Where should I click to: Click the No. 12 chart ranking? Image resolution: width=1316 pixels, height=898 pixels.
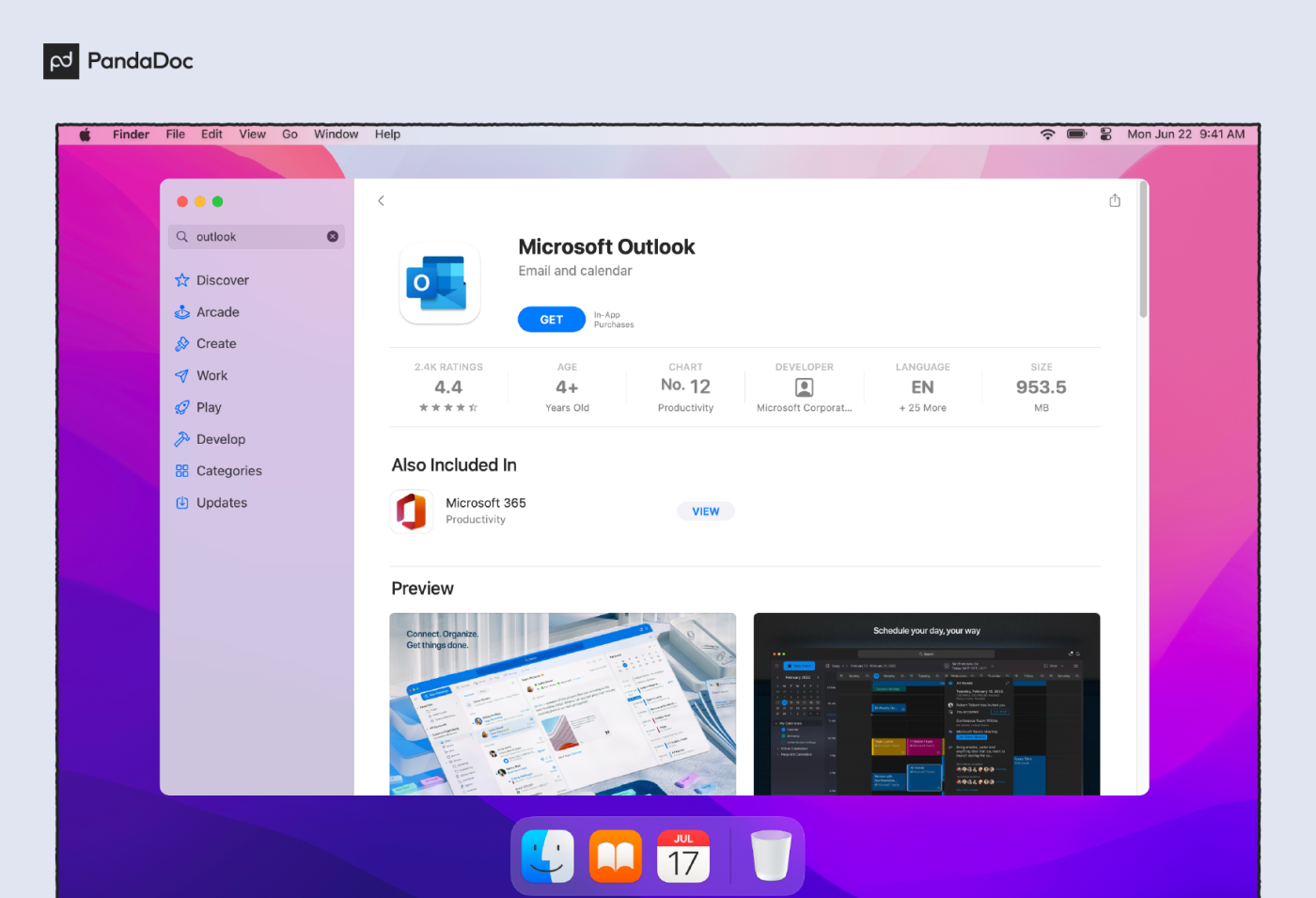(685, 387)
